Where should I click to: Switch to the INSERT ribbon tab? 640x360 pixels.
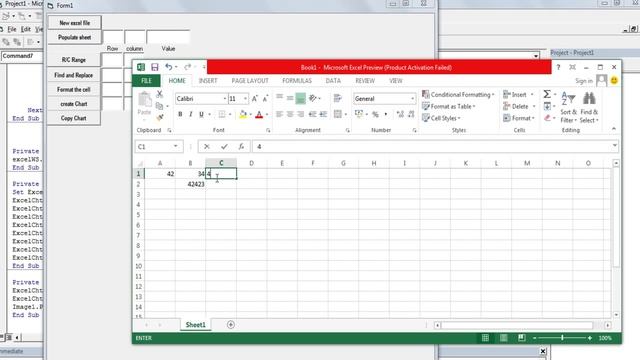pyautogui.click(x=208, y=81)
